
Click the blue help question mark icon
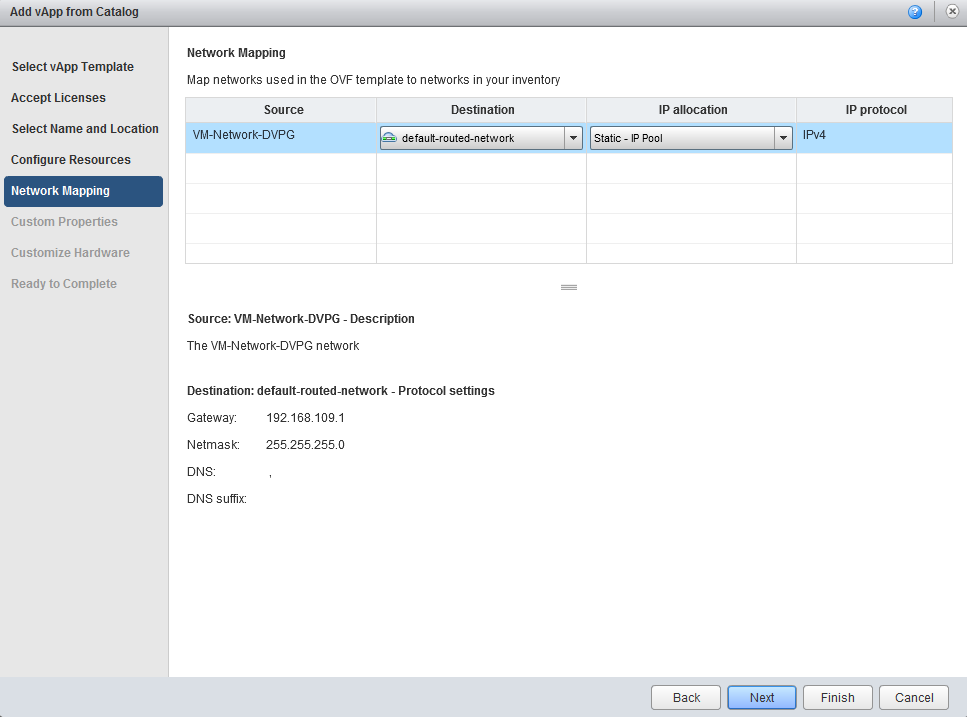(915, 12)
